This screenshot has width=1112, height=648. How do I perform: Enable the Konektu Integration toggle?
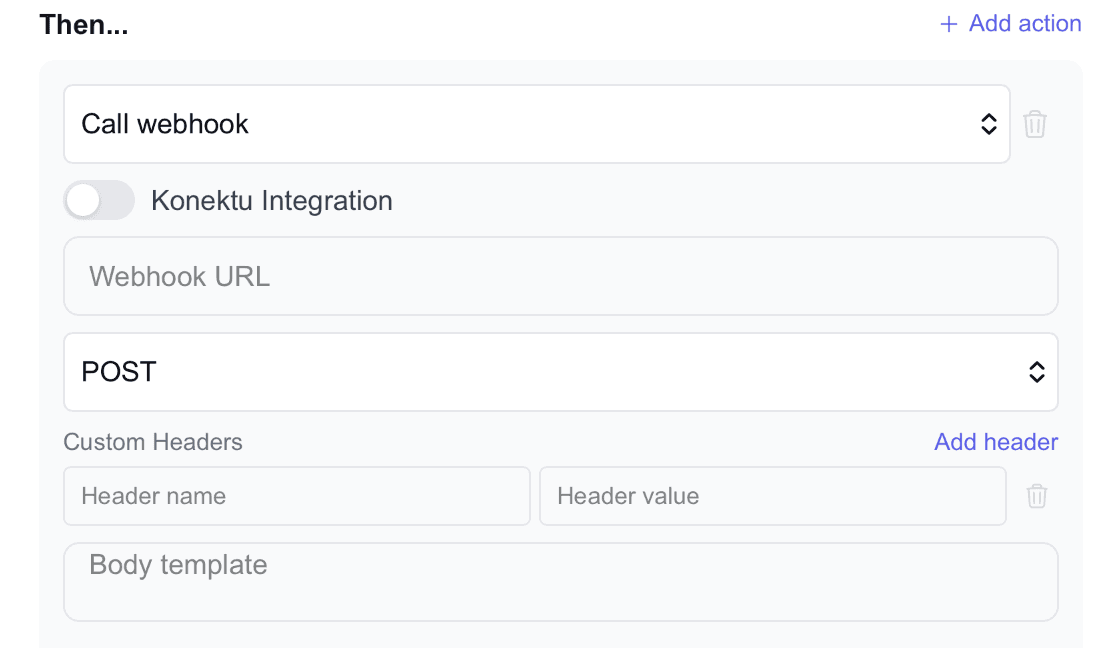[x=99, y=200]
